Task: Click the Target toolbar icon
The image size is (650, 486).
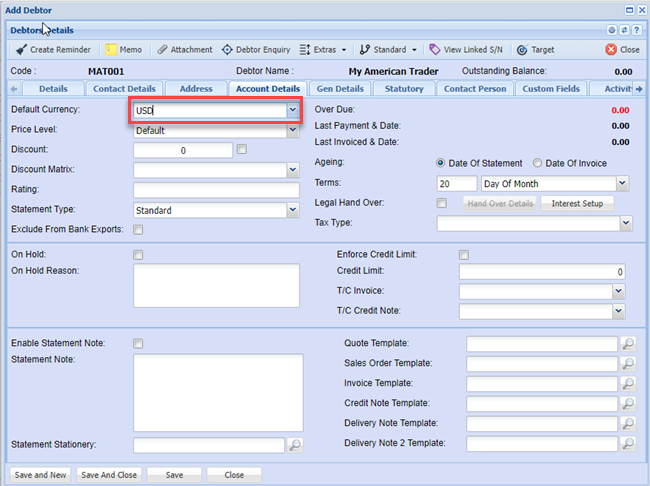Action: click(x=522, y=49)
